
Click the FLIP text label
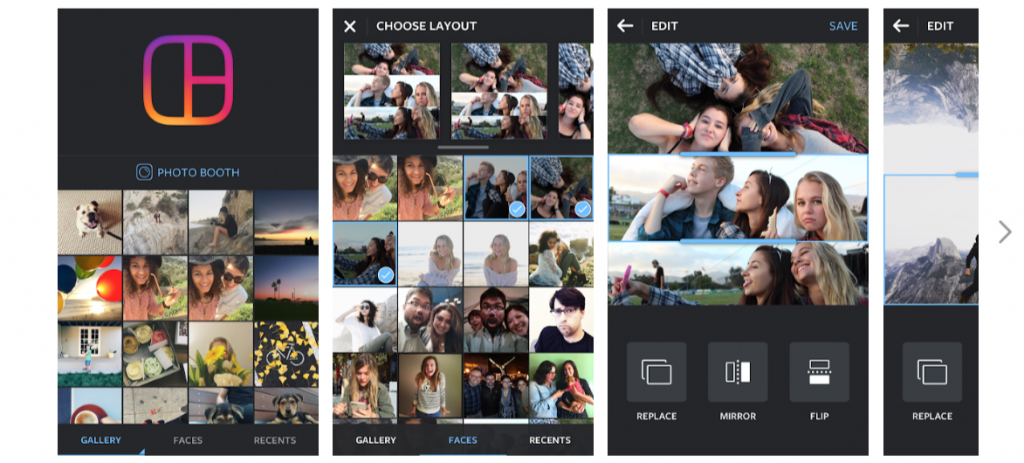(819, 416)
